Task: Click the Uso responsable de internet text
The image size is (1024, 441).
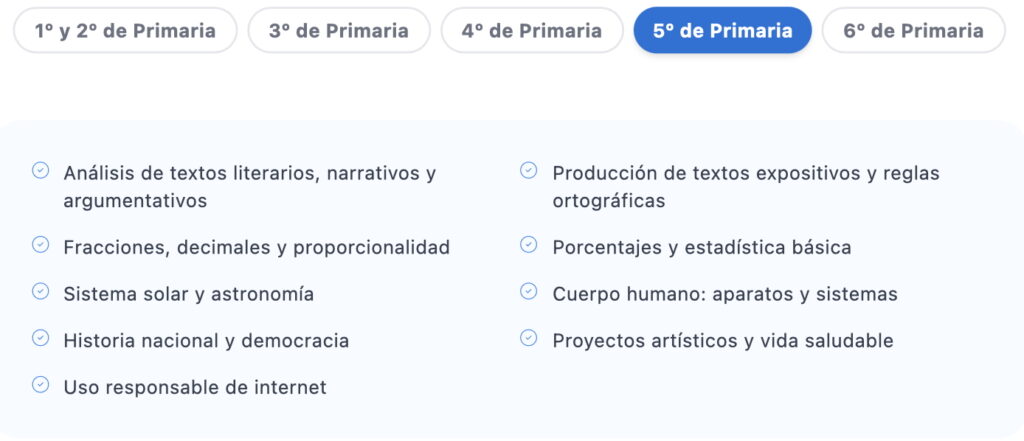Action: 195,387
